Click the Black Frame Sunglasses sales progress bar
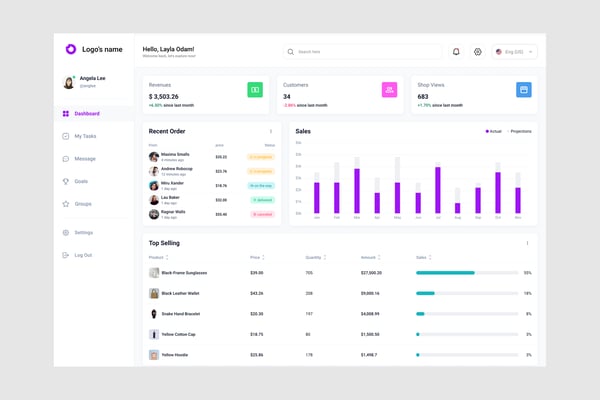This screenshot has width=600, height=400. (x=467, y=273)
